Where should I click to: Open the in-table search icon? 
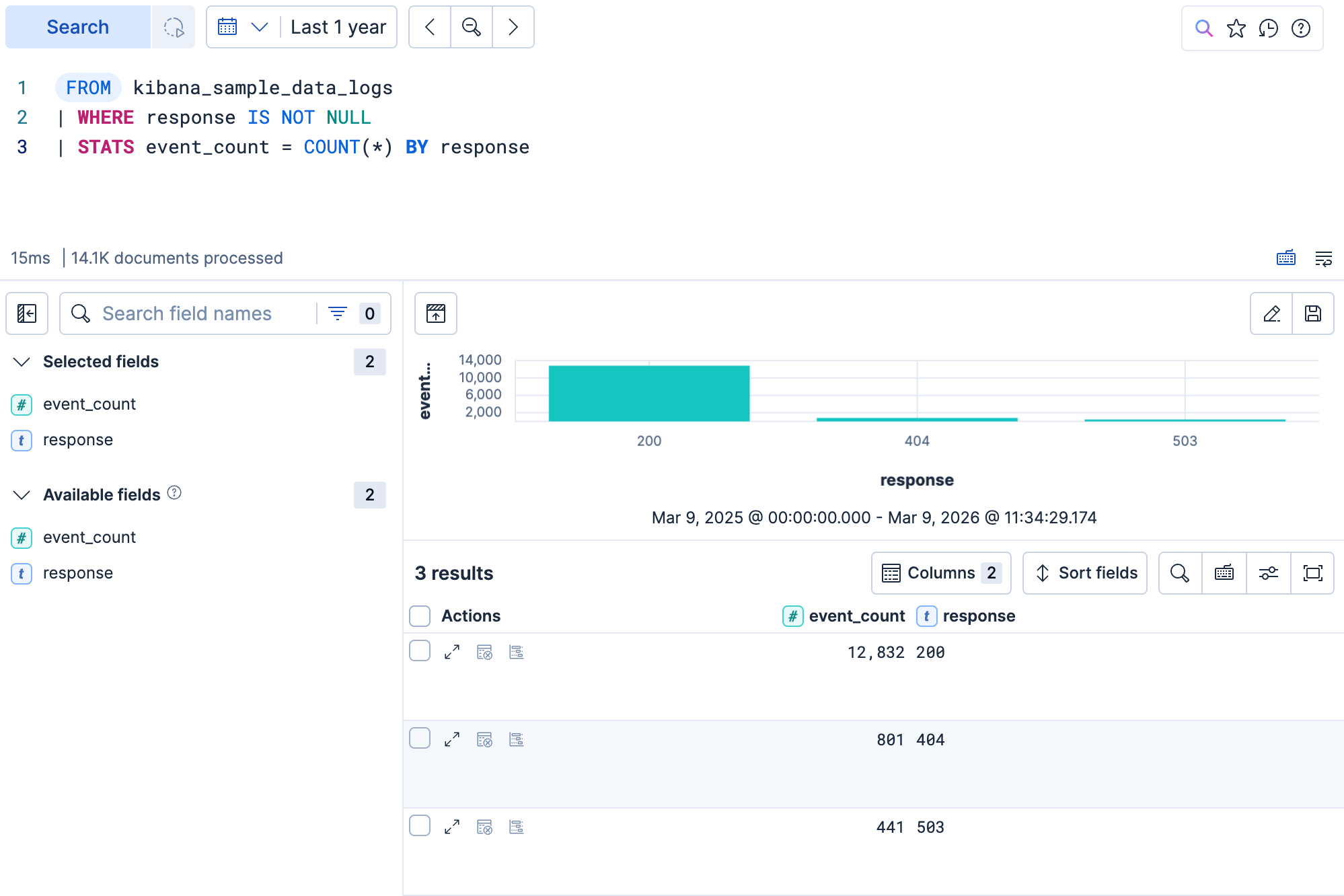[x=1179, y=572]
